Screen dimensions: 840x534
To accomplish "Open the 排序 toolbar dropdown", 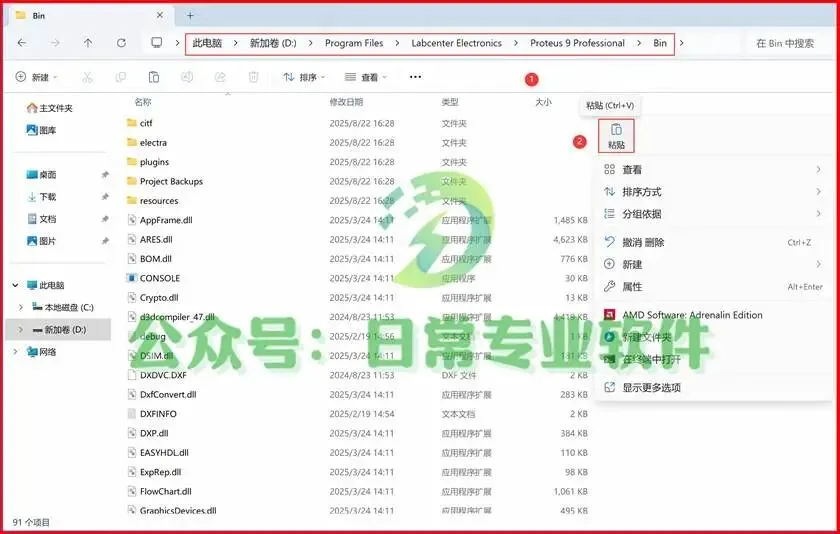I will 304,77.
